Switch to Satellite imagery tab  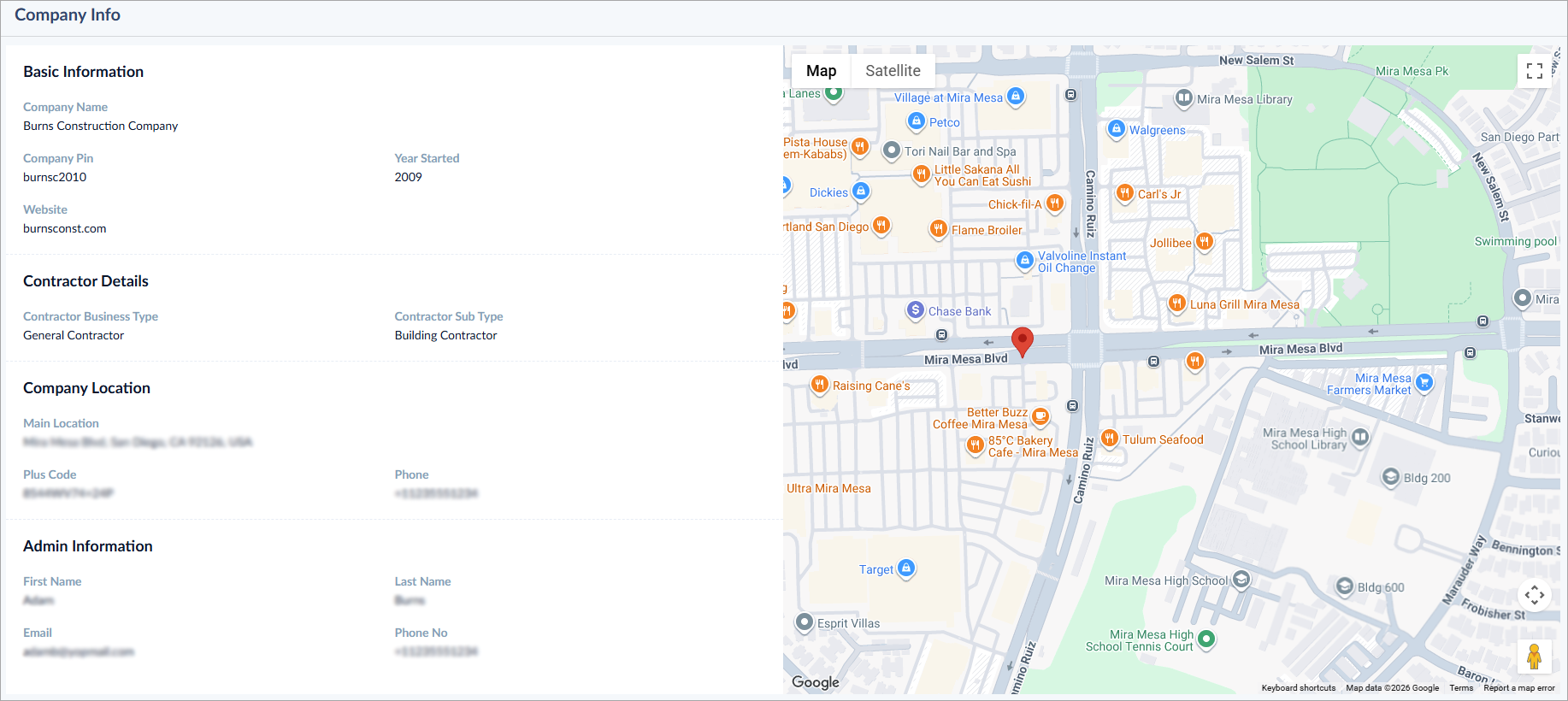[x=893, y=71]
